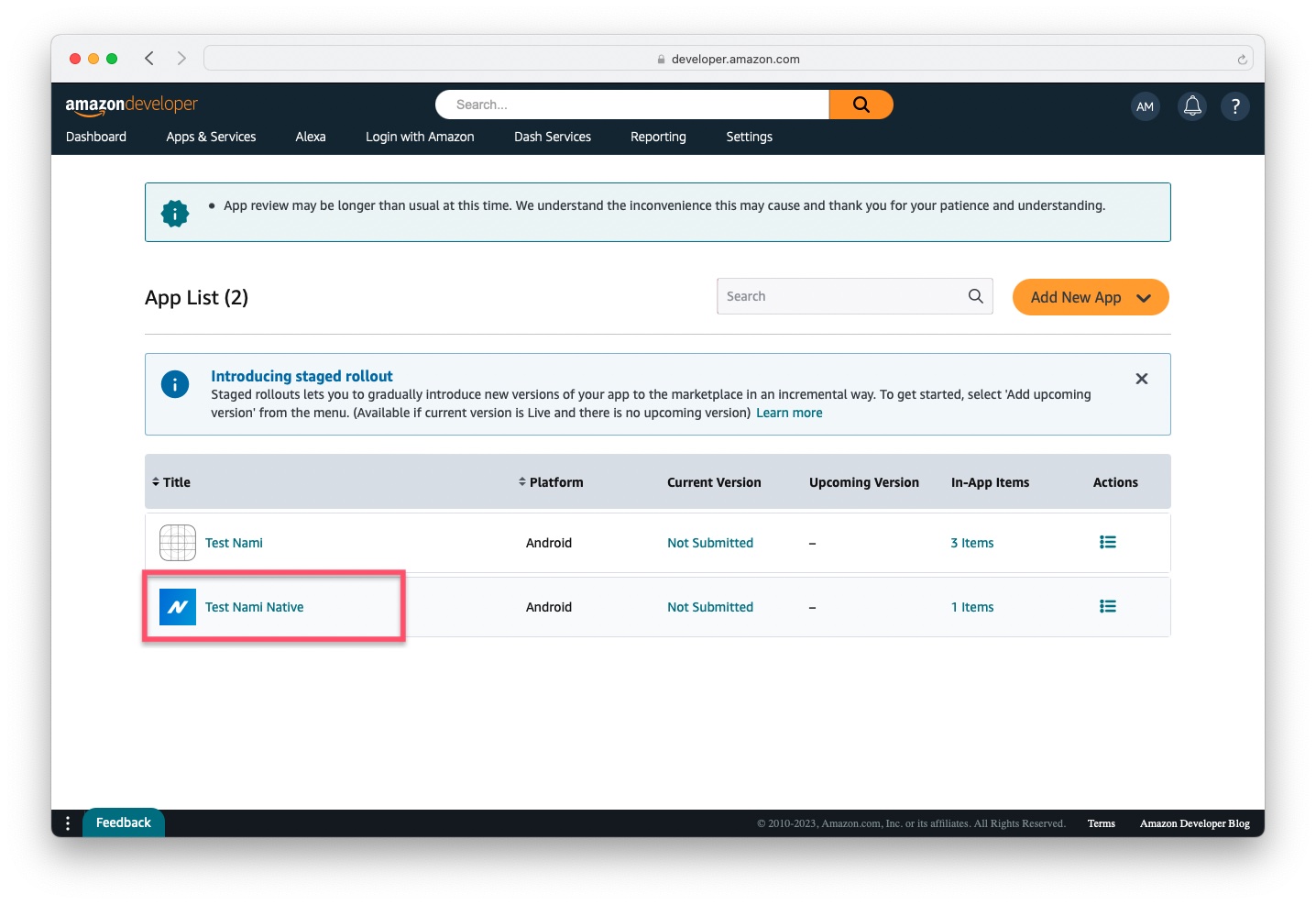Open the 1 Items in-app link

point(972,607)
